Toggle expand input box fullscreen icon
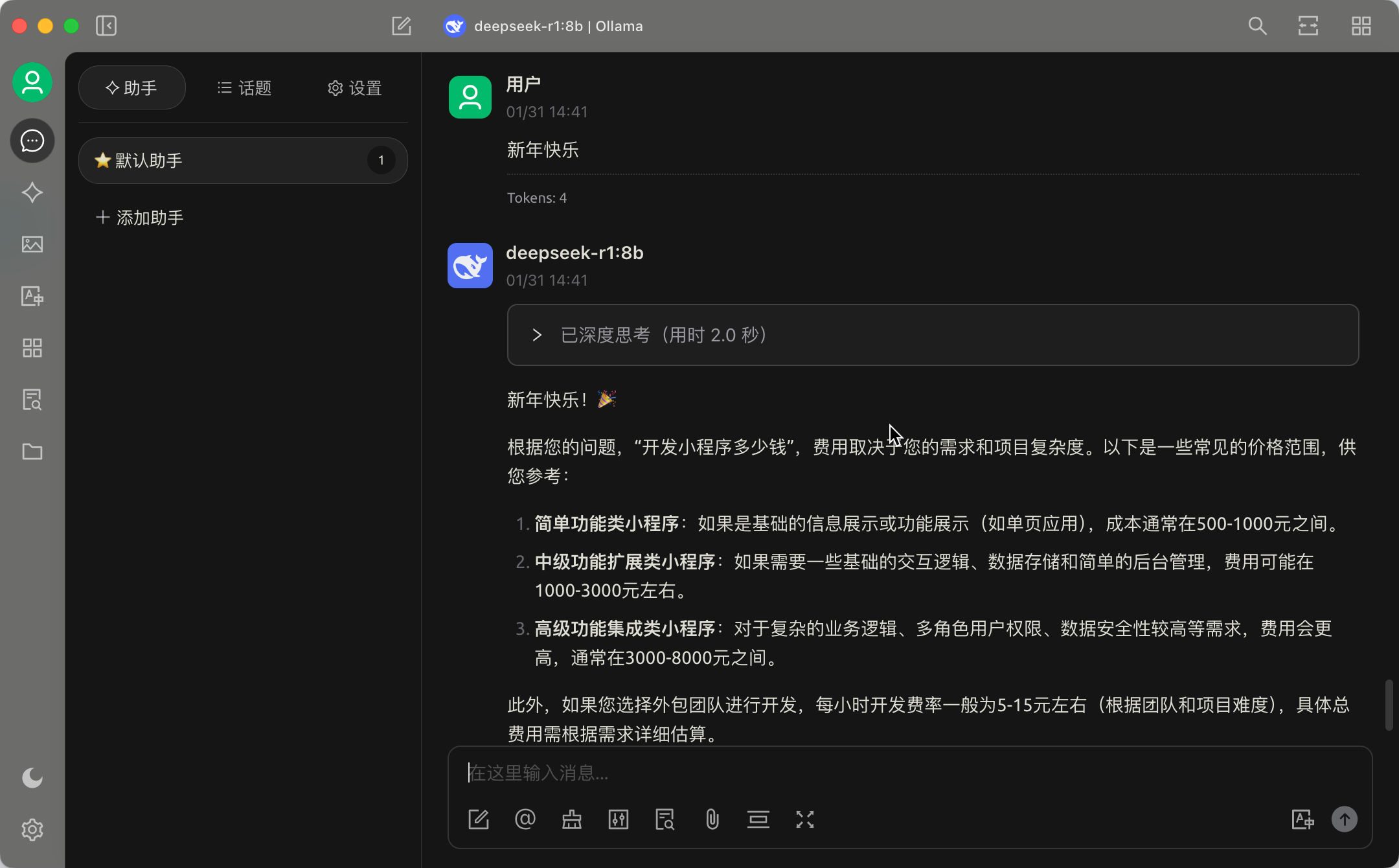The image size is (1399, 868). pos(805,819)
